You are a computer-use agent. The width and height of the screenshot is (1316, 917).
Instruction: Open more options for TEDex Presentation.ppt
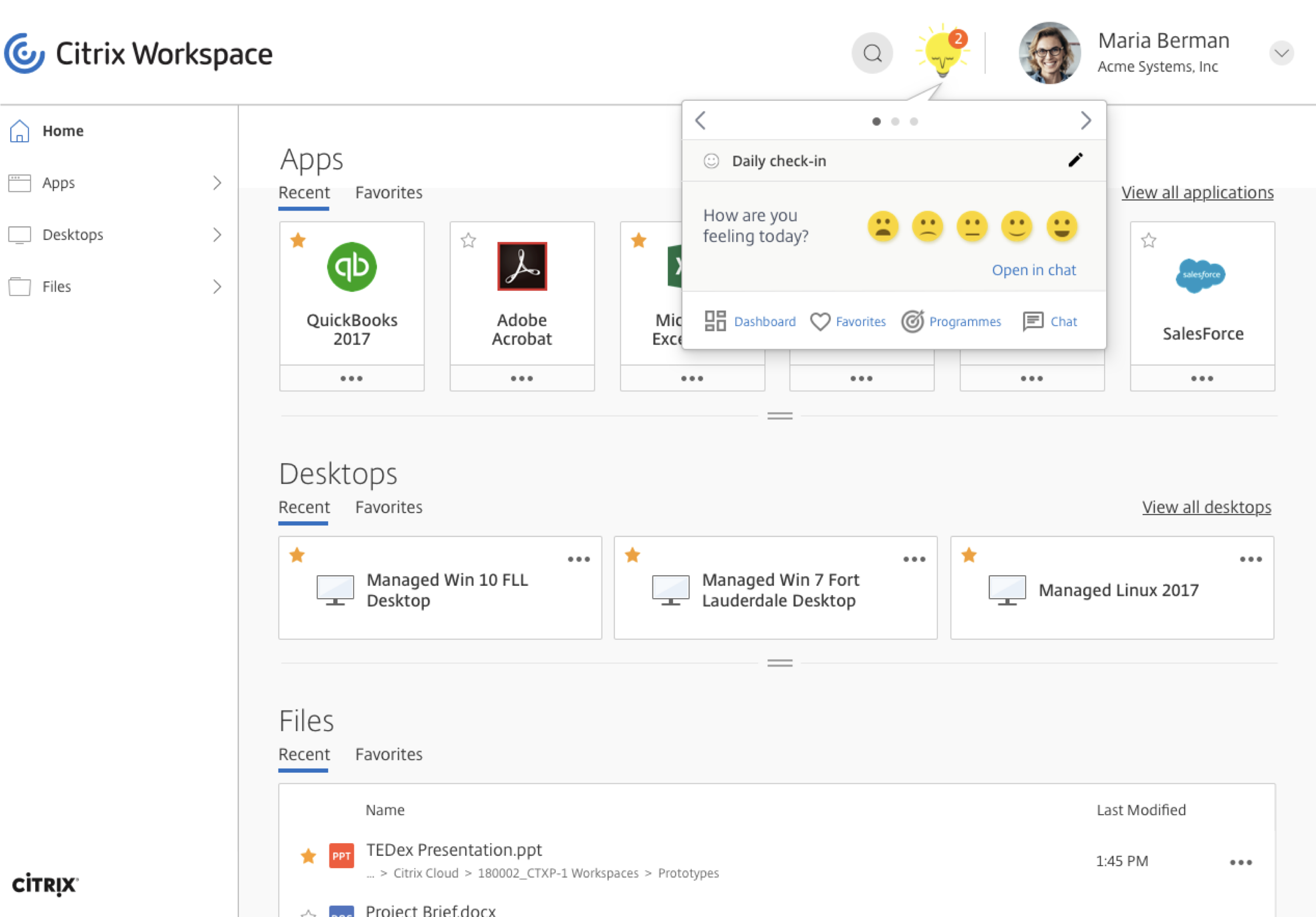point(1241,862)
